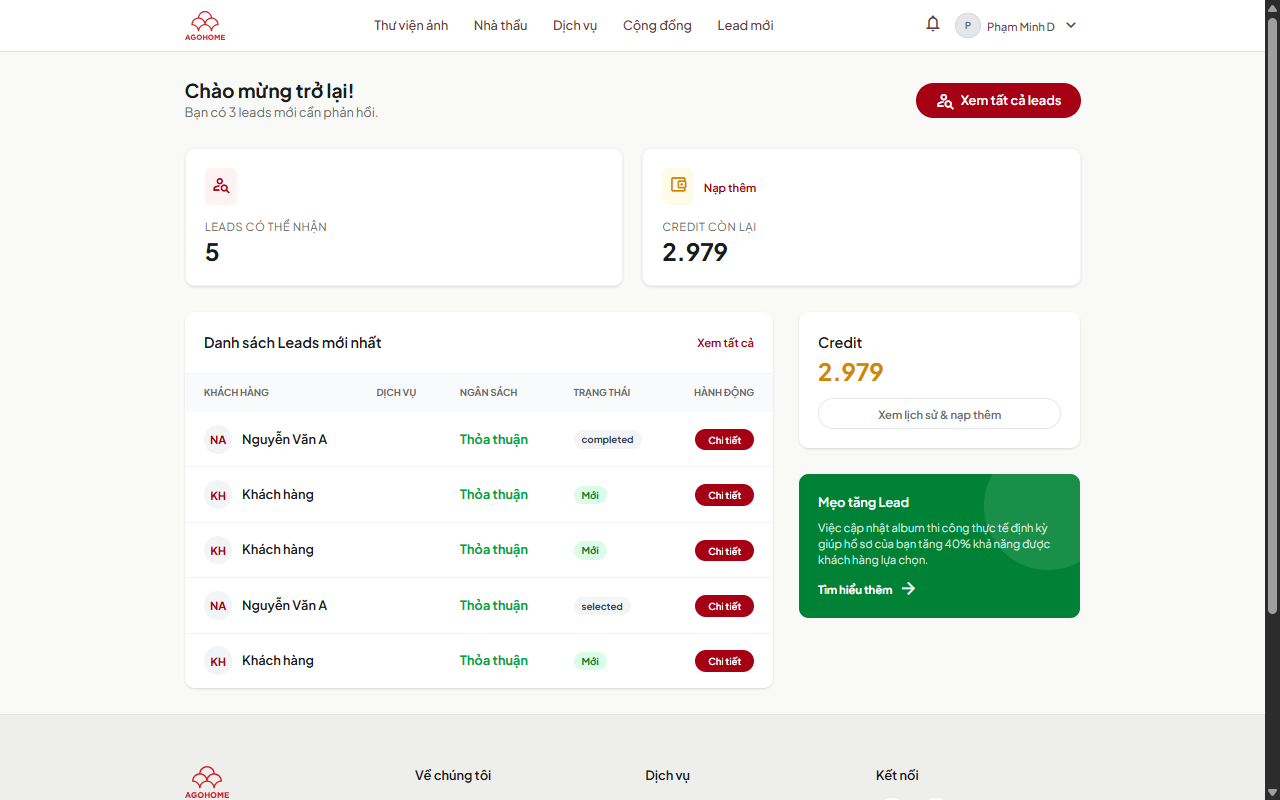1280x800 pixels.
Task: Click TRẠNG THÁI column header
Action: pos(601,393)
